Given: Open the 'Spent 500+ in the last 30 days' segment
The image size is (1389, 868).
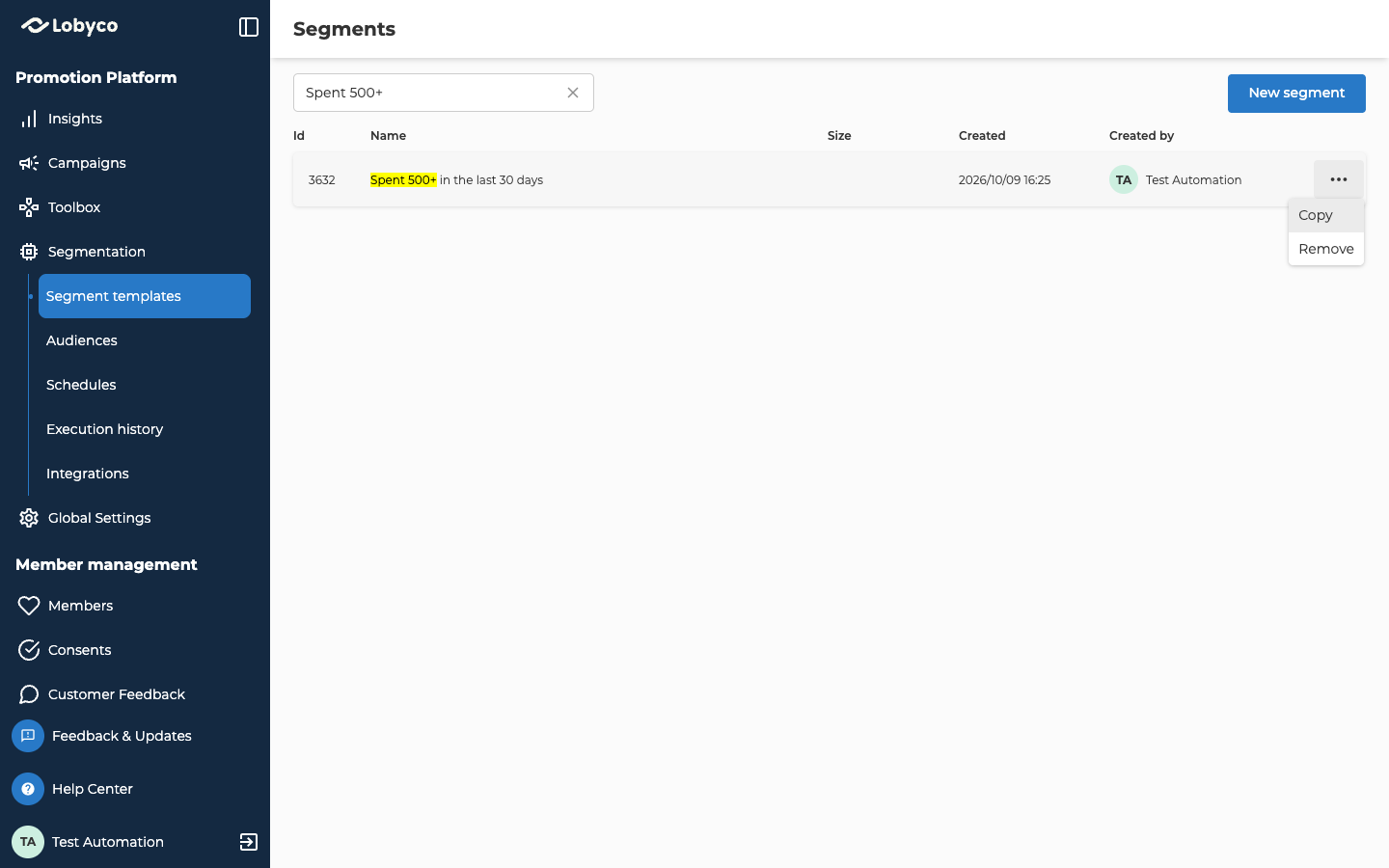Looking at the screenshot, I should click(x=456, y=180).
